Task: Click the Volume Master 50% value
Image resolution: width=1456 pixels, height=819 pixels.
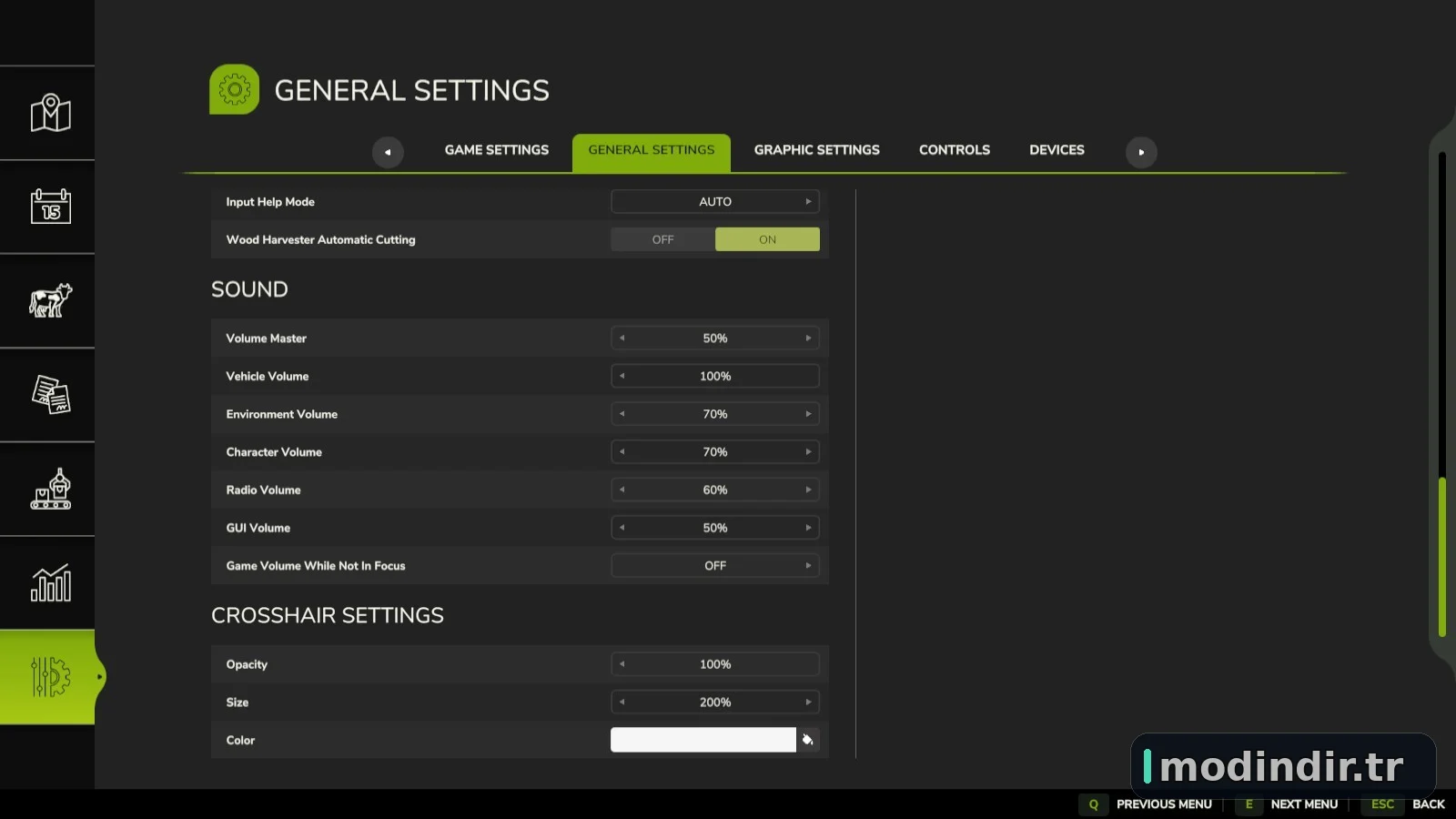Action: coord(715,339)
